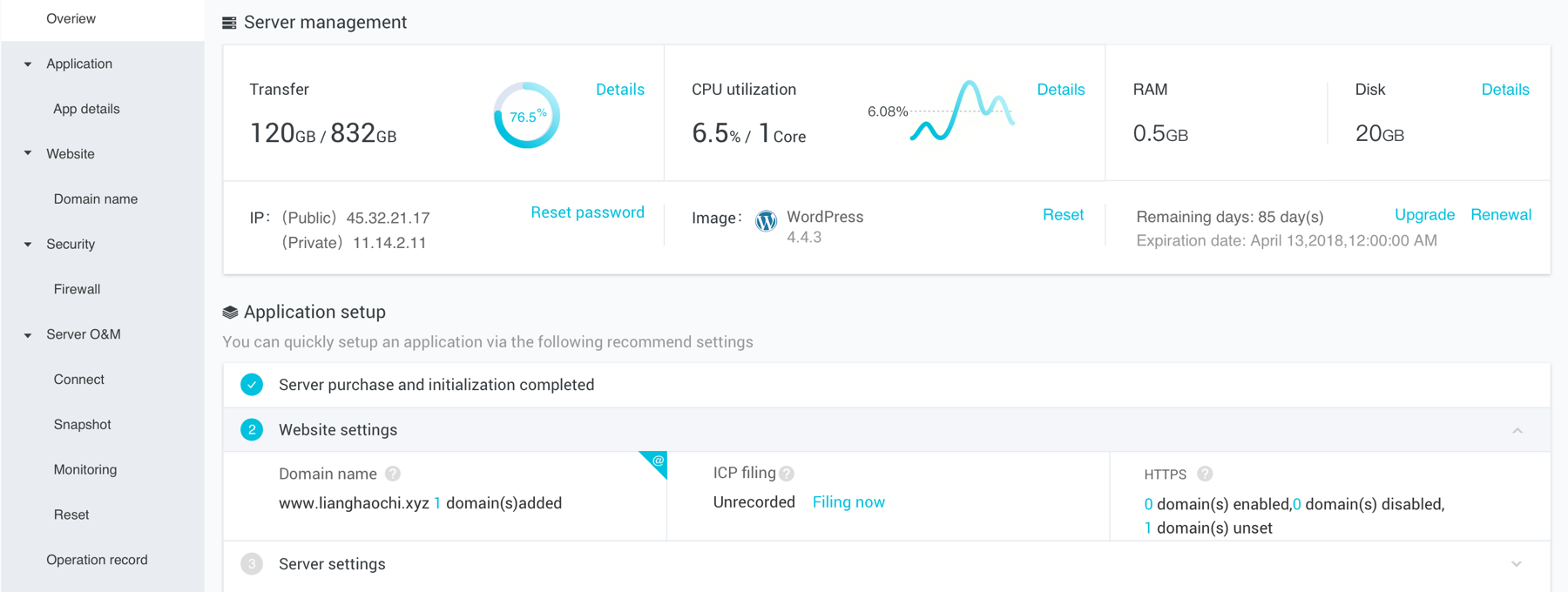Click the completed step checkmark circle
The width and height of the screenshot is (1568, 592).
(252, 385)
